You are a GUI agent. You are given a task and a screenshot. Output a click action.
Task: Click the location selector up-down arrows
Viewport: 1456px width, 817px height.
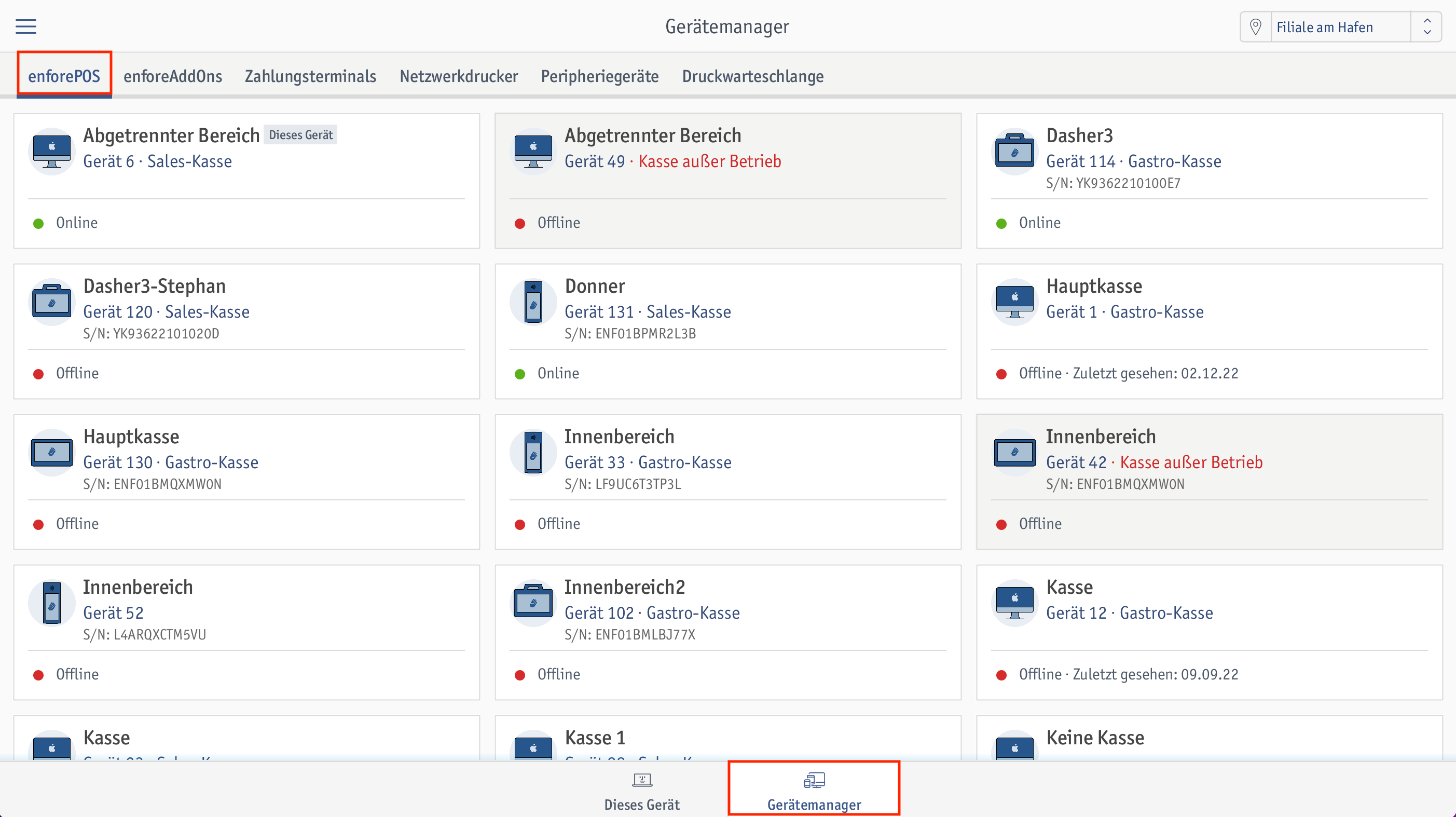pyautogui.click(x=1426, y=26)
